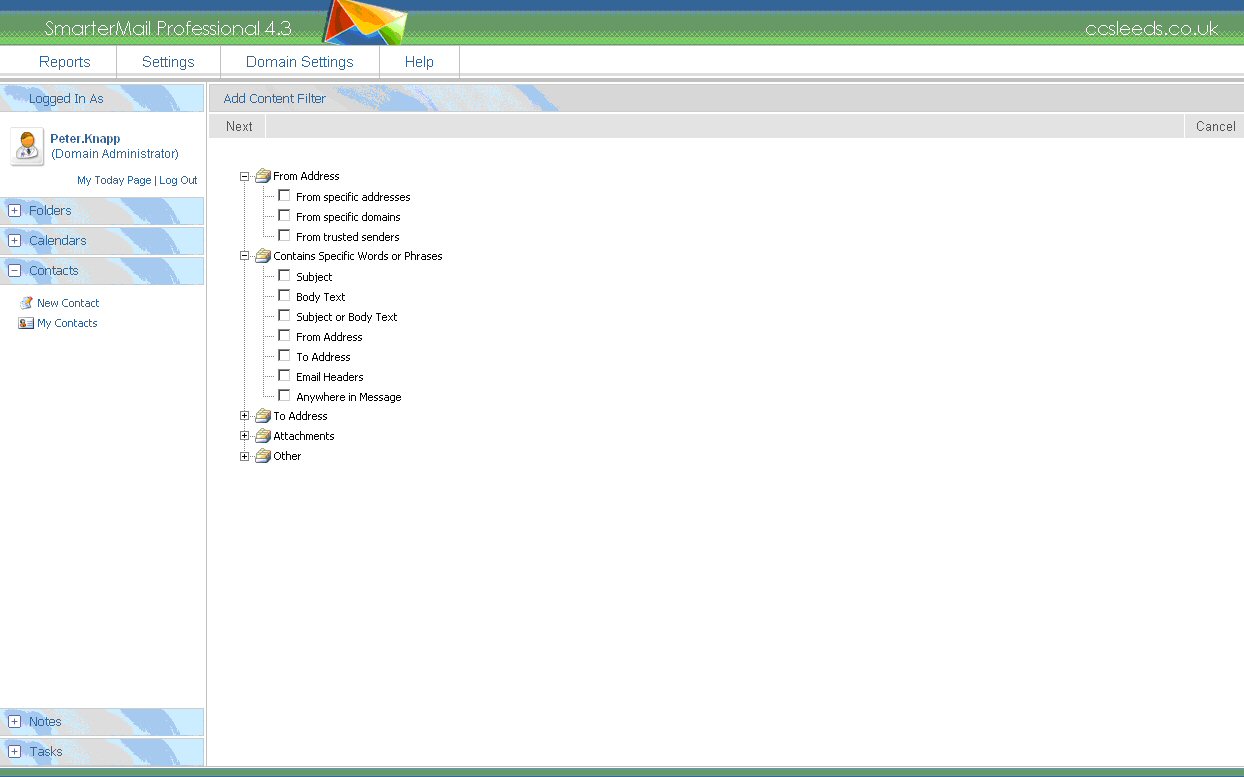
Task: Open the Domain Settings menu
Action: pyautogui.click(x=299, y=62)
